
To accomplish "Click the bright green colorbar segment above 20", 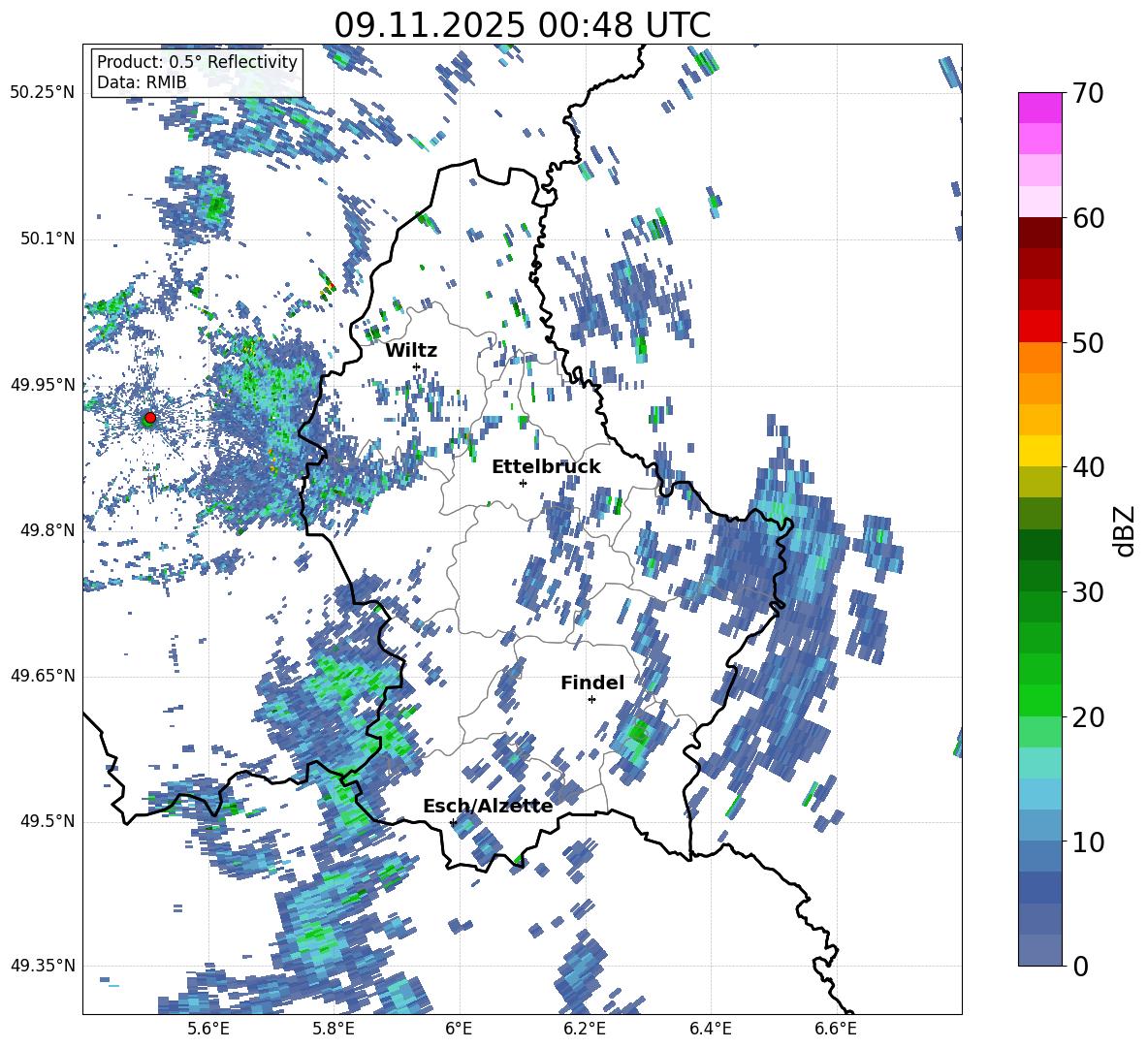I will click(x=1039, y=700).
